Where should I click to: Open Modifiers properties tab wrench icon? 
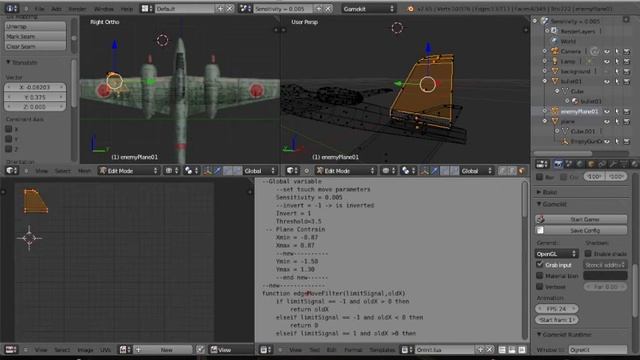[x=613, y=164]
